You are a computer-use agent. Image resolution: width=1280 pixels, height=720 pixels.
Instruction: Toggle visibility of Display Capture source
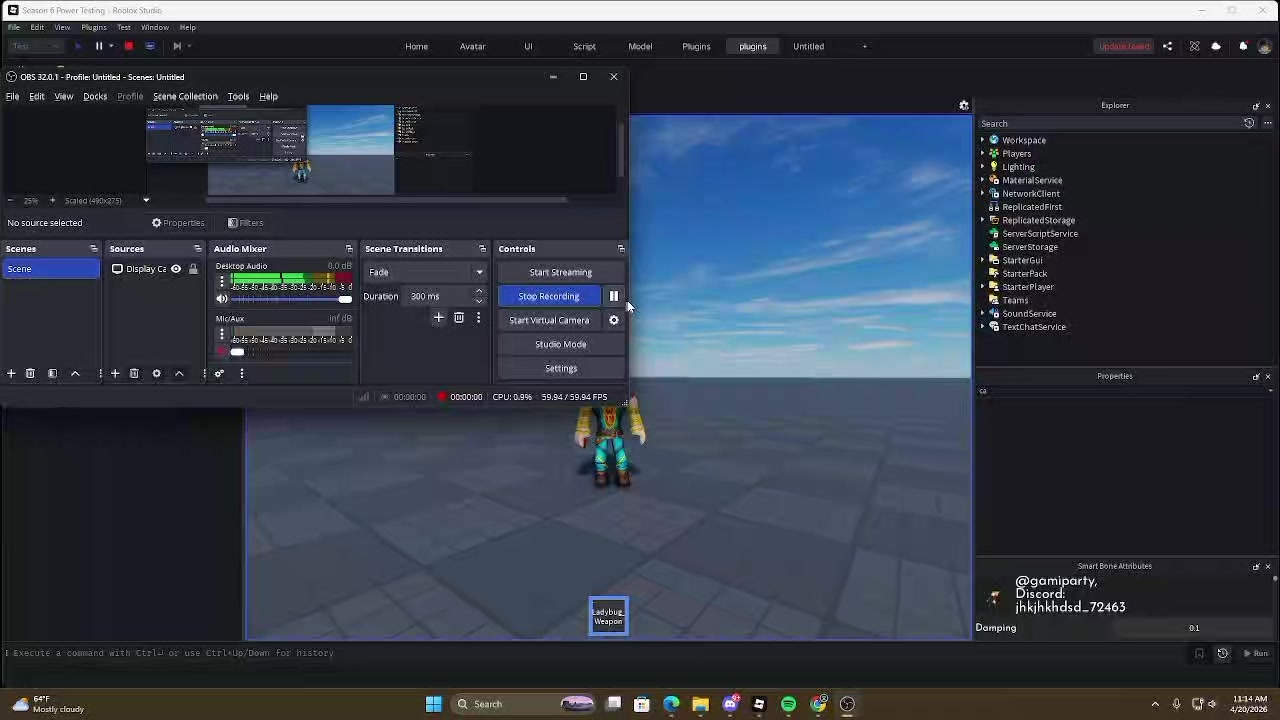click(x=176, y=269)
